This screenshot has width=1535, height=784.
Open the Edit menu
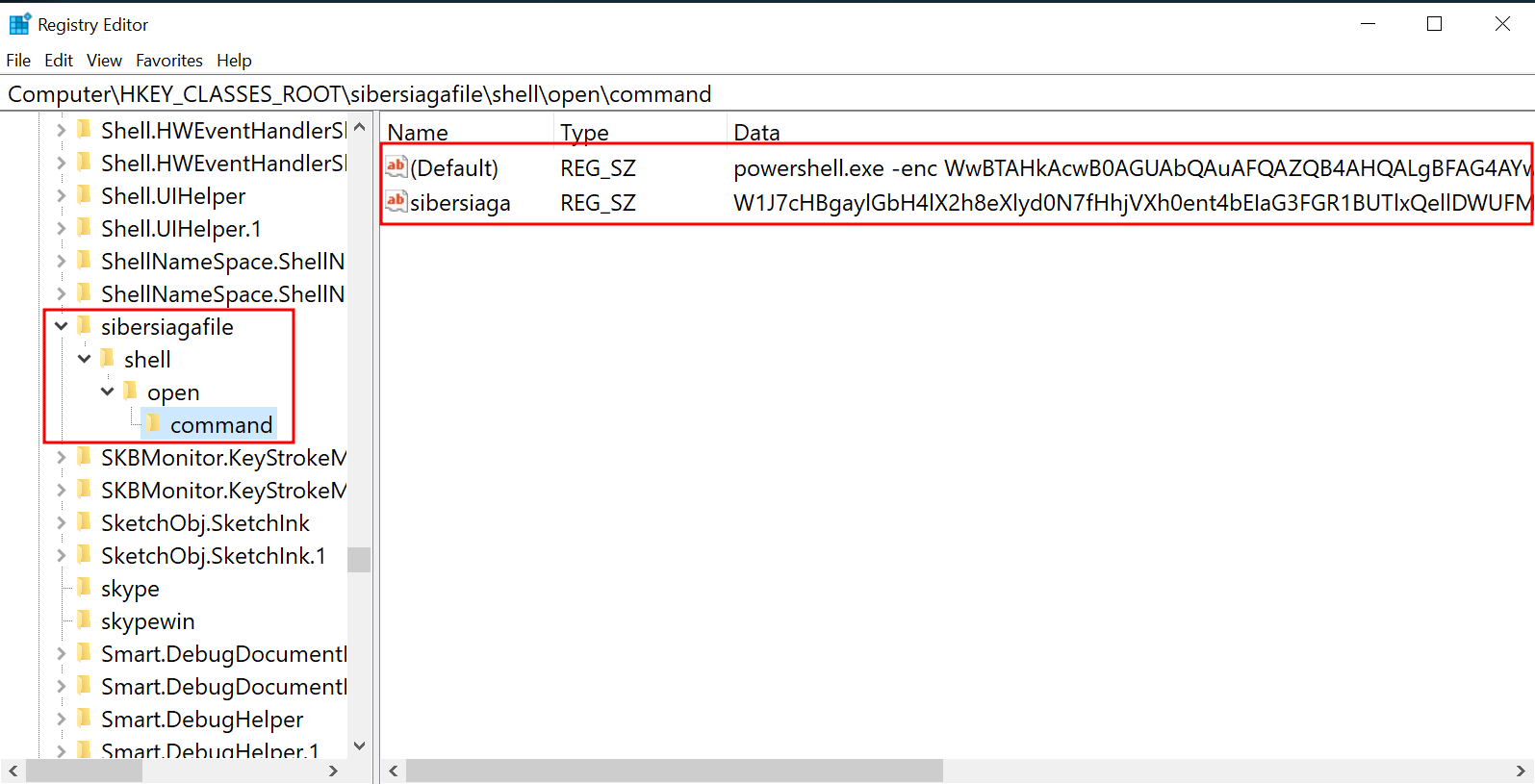coord(59,60)
